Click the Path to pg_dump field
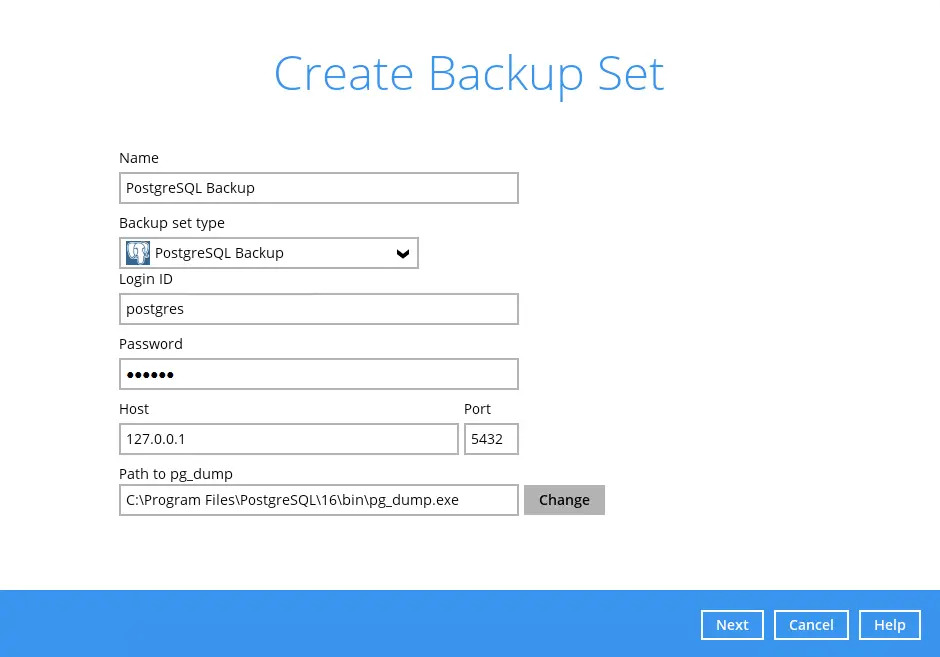Image resolution: width=940 pixels, height=657 pixels. (x=319, y=500)
